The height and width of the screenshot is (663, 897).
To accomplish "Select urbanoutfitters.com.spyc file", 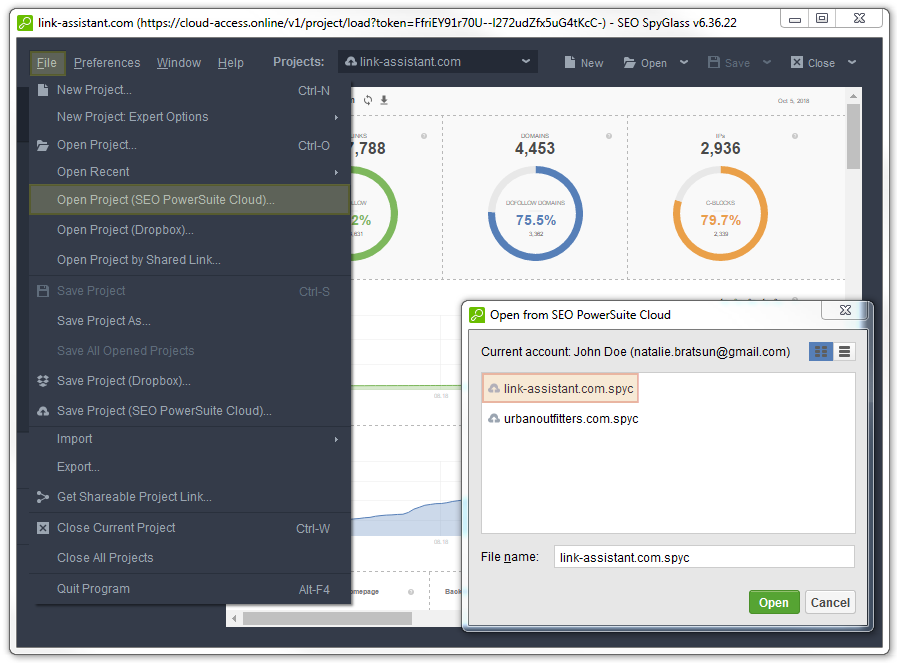I will click(563, 419).
